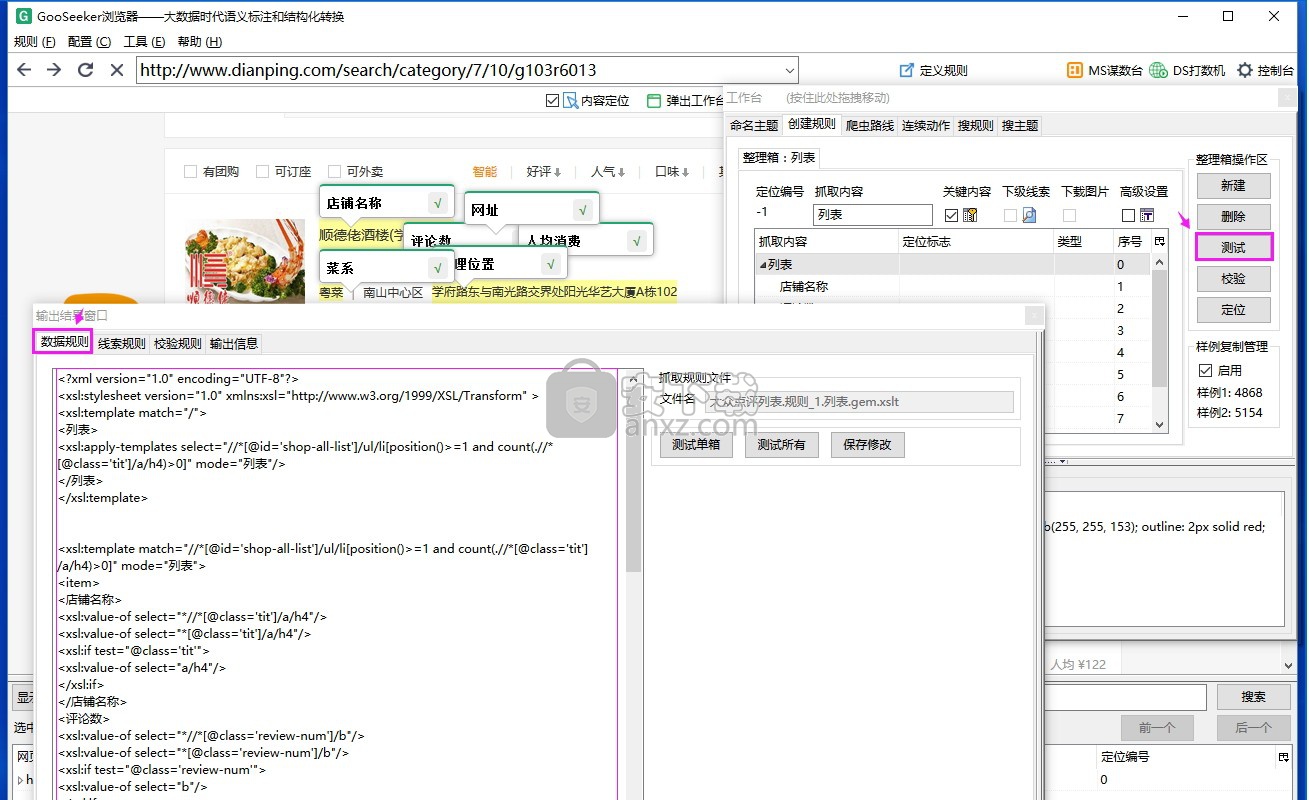The width and height of the screenshot is (1309, 800).
Task: Open the URL address dropdown arrow
Action: (789, 70)
